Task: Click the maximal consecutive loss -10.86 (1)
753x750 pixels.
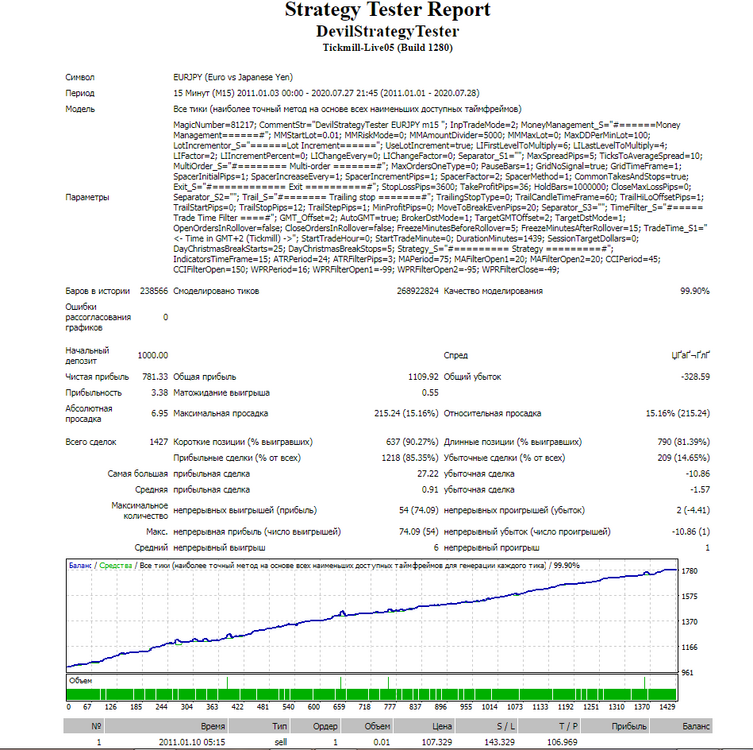Action: [x=691, y=532]
